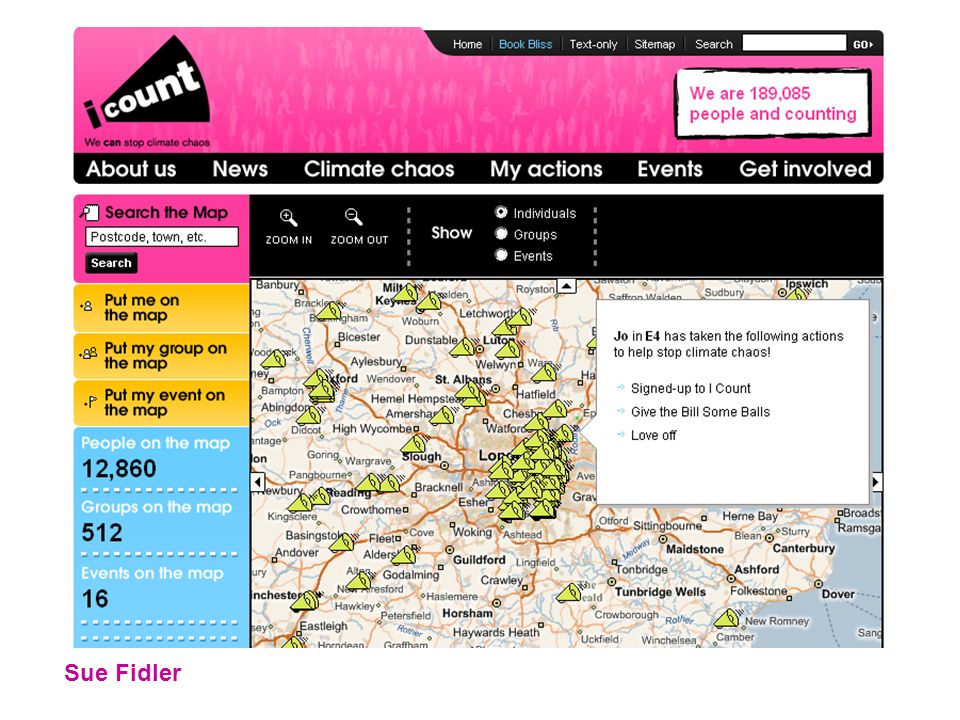This screenshot has height=720, width=960.
Task: Open the Love off action link
Action: tap(653, 435)
